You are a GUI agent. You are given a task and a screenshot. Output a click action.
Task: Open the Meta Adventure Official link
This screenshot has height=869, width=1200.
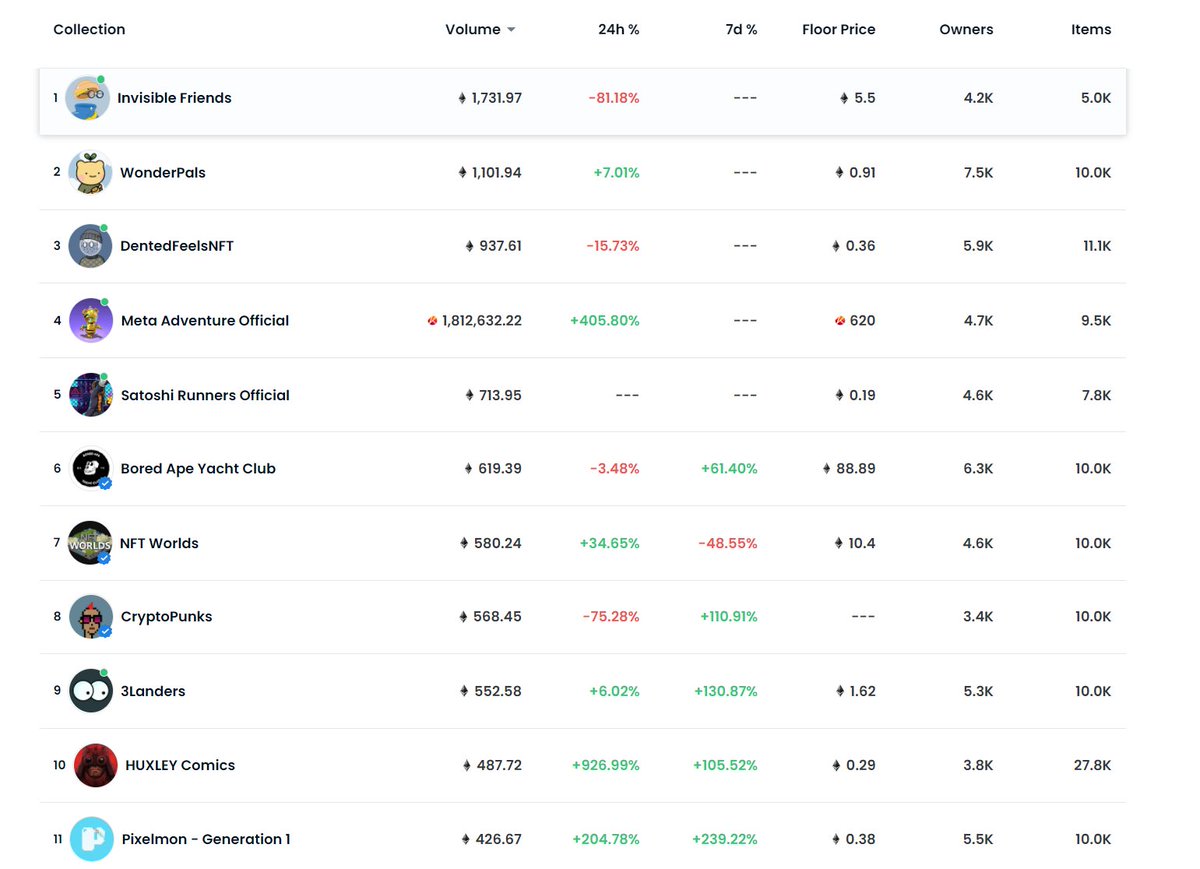[205, 320]
